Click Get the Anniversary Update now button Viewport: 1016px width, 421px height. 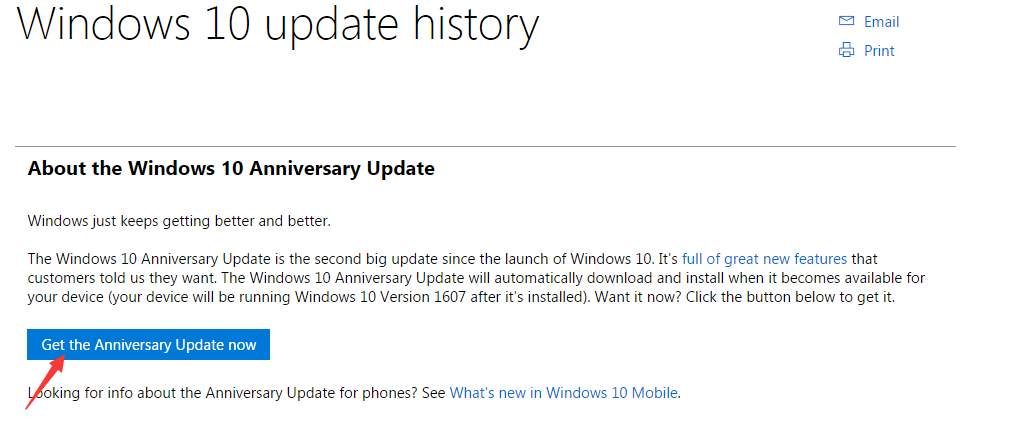(148, 345)
